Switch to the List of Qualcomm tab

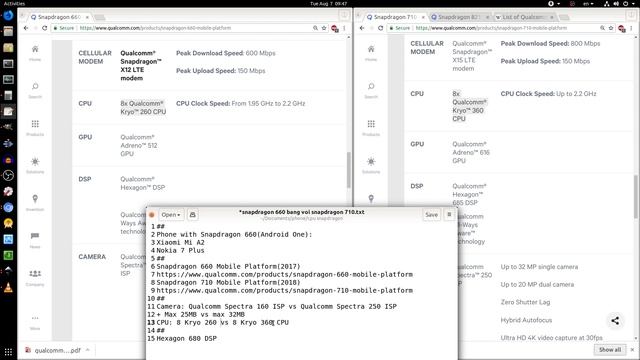point(523,17)
